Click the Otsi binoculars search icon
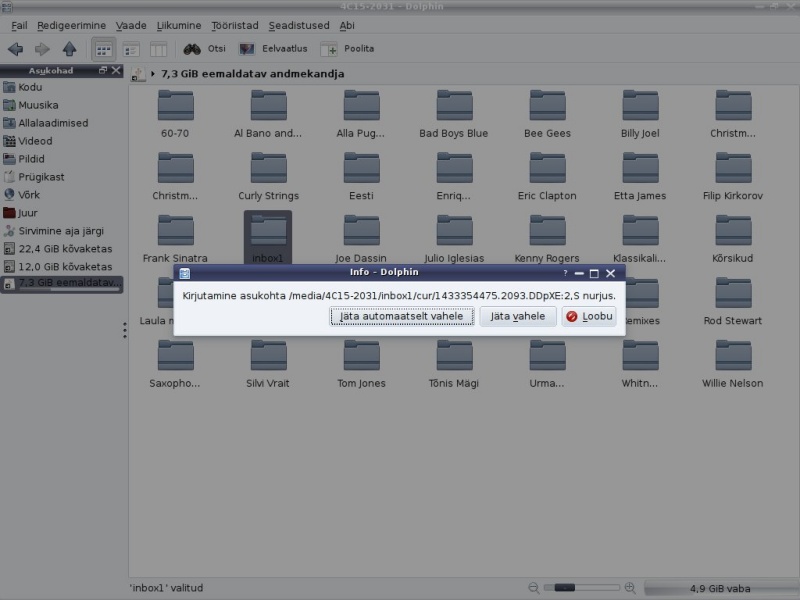 [193, 49]
